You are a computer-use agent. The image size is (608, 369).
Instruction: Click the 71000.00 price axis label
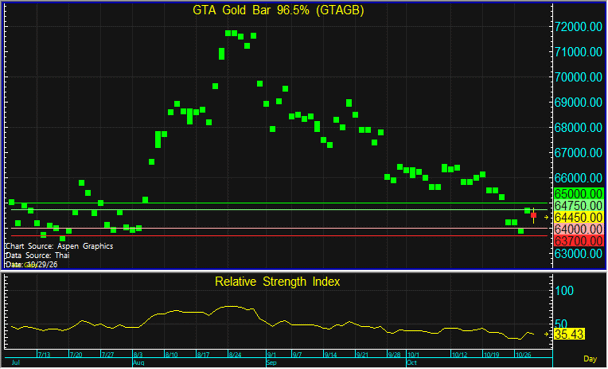pos(578,52)
